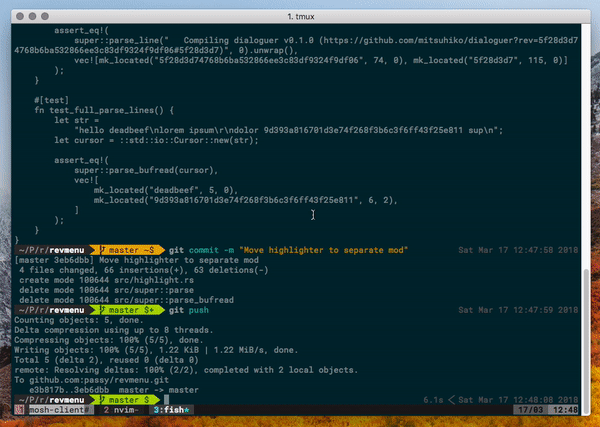Click 'Total 5 (delta 2), reused 0 (delta 0)'
This screenshot has height=427, width=600.
click(106, 360)
